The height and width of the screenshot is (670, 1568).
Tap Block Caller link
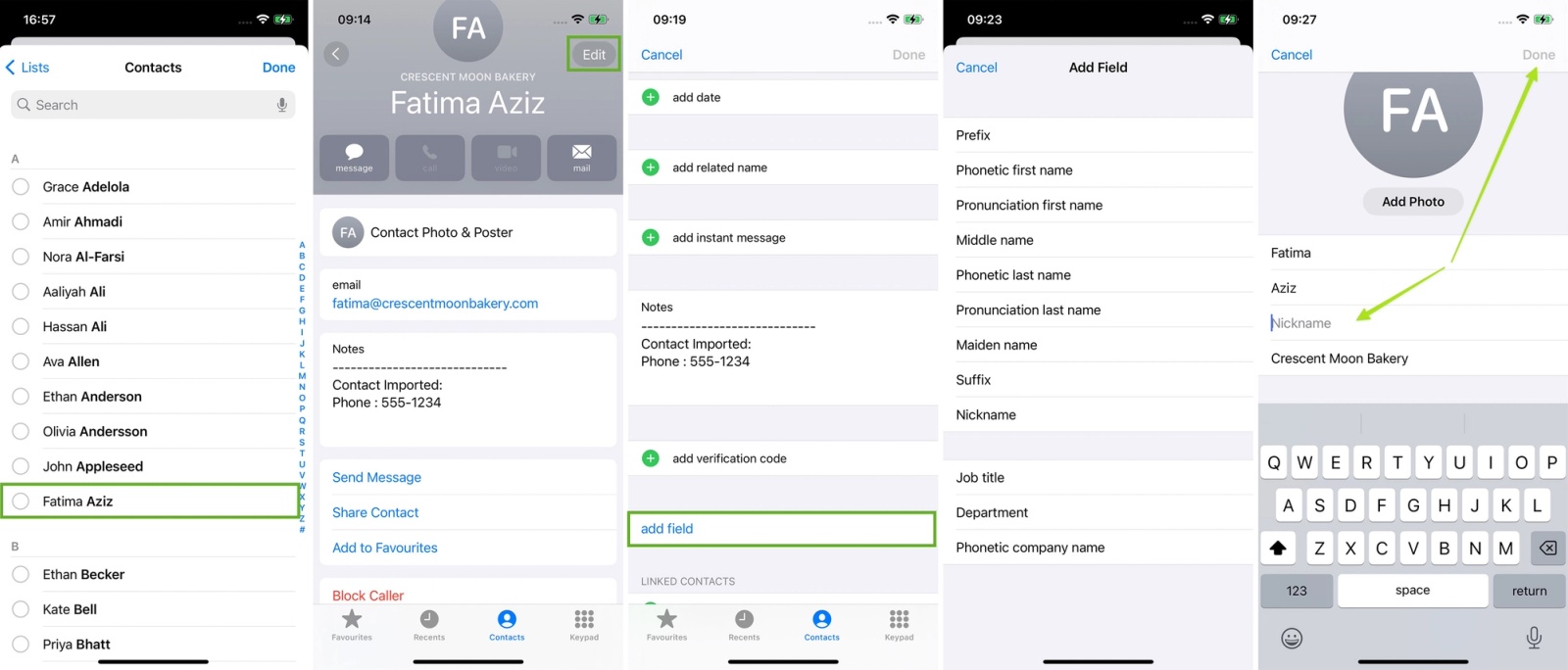(367, 596)
